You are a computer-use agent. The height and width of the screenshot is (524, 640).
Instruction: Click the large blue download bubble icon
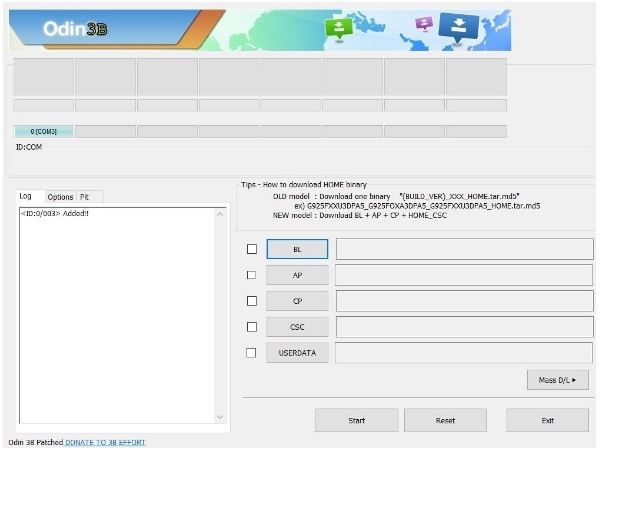point(459,27)
